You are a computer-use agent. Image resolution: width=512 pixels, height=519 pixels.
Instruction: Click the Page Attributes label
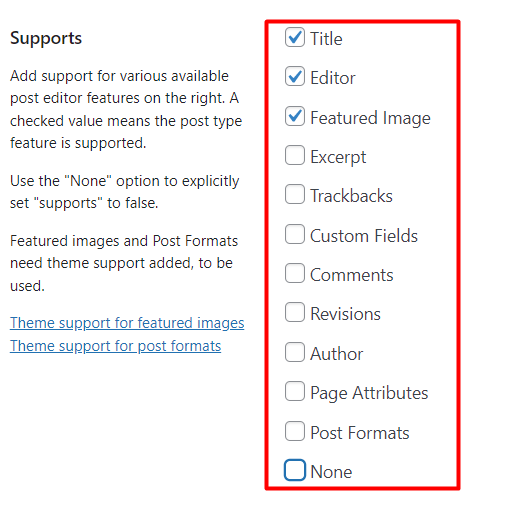pos(369,393)
